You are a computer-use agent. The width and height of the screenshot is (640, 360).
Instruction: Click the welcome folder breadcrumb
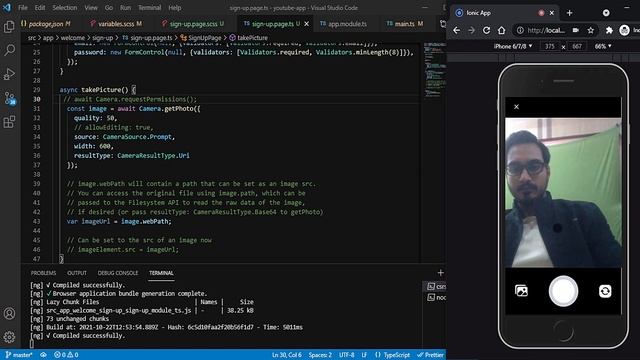(73, 38)
